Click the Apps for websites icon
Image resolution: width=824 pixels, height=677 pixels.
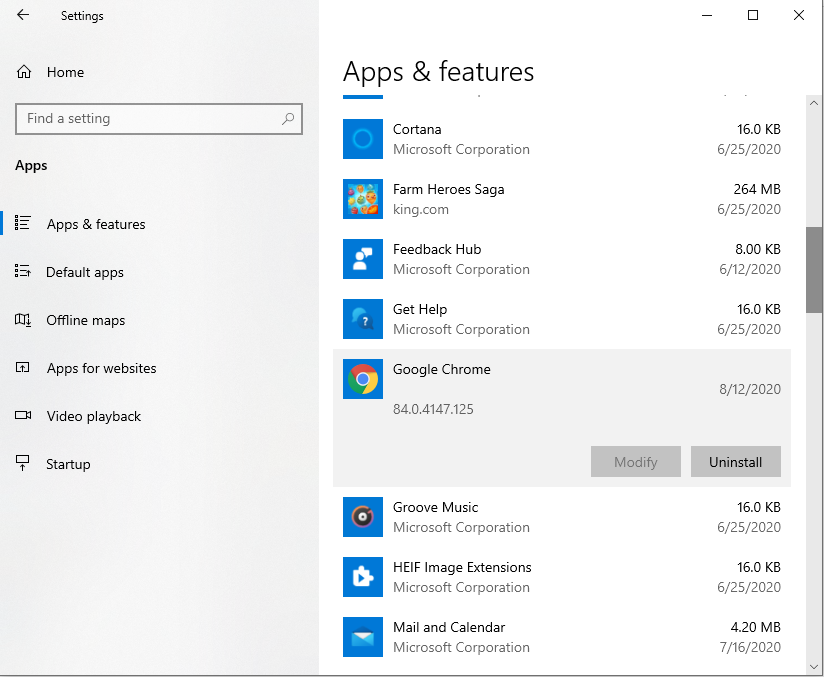23,367
